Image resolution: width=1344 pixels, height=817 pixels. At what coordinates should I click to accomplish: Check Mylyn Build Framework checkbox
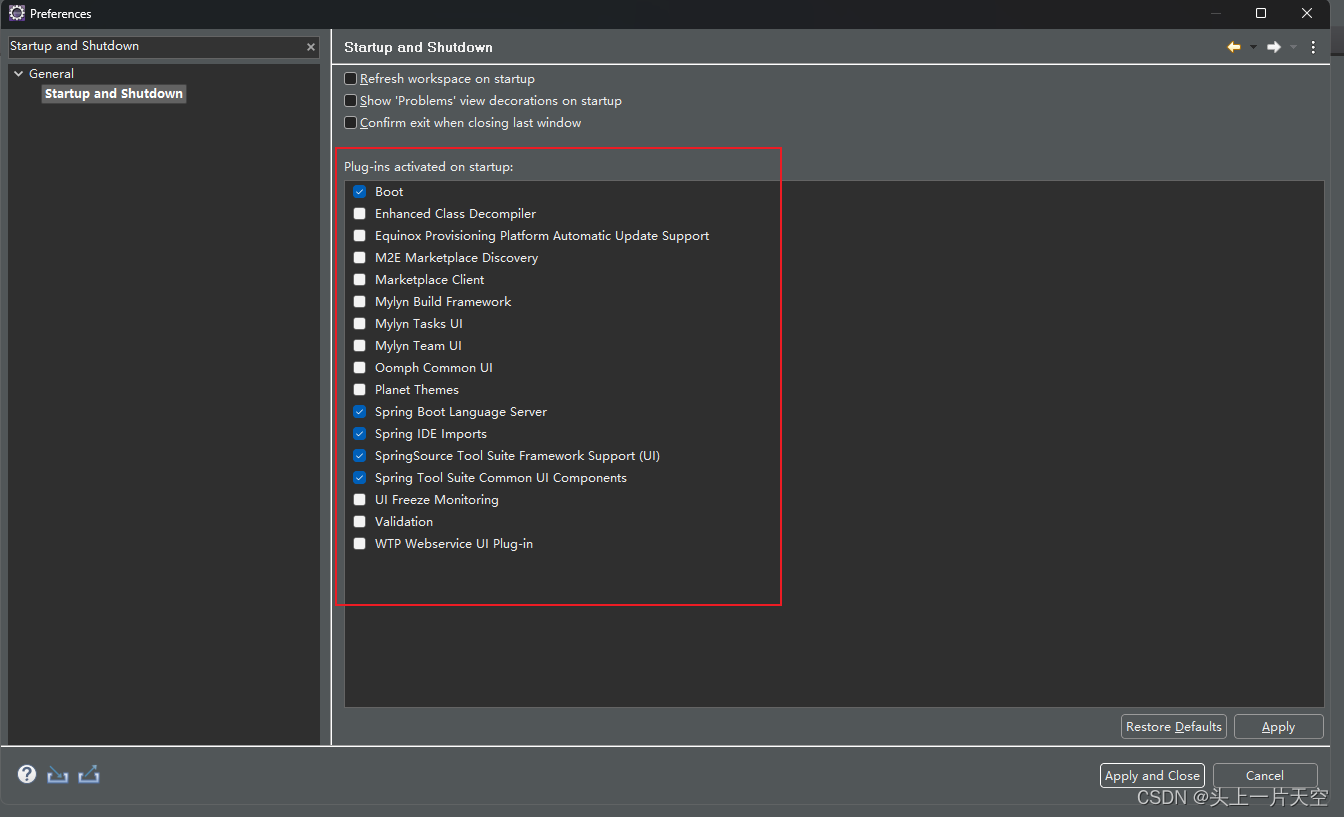click(x=360, y=302)
